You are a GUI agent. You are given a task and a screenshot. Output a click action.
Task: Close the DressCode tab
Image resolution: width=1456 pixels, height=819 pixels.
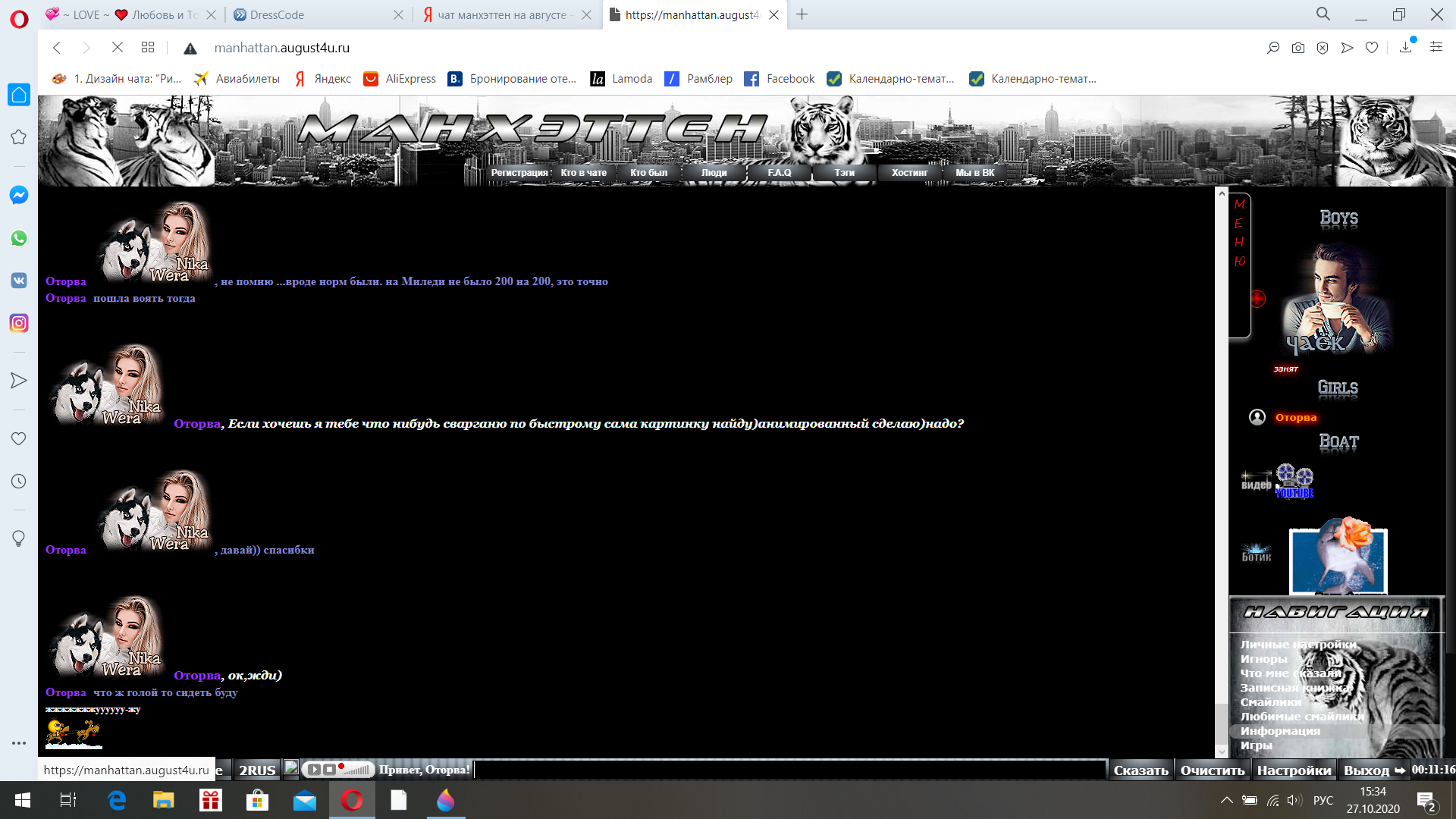(x=398, y=15)
